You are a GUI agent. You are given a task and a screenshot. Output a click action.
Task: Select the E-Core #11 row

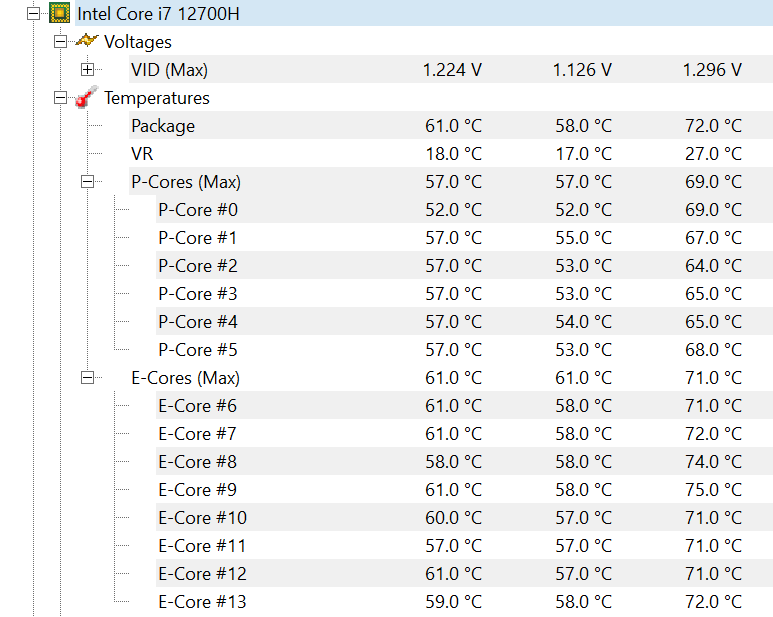464,546
